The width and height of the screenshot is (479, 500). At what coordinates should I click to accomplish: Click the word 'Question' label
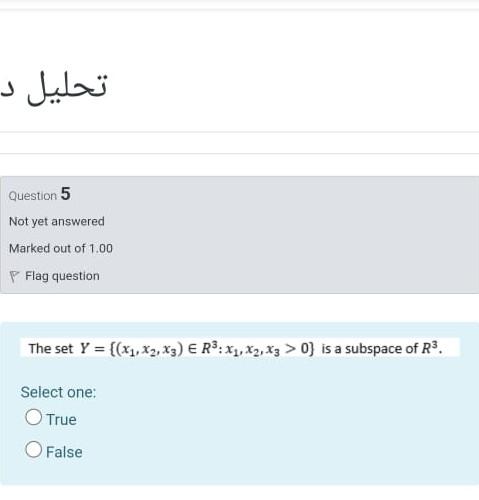click(33, 196)
